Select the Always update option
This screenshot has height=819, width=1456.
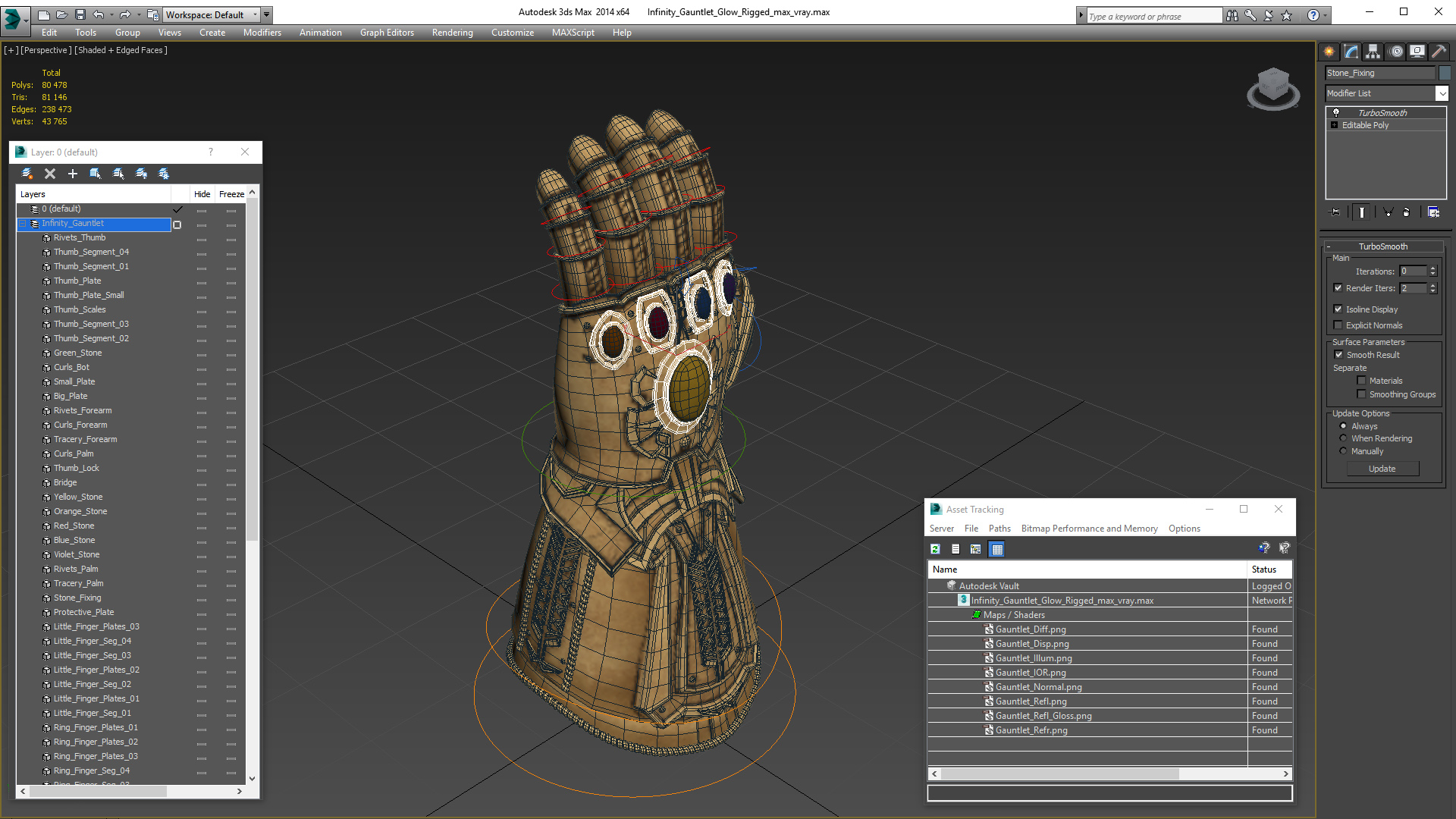click(x=1343, y=426)
